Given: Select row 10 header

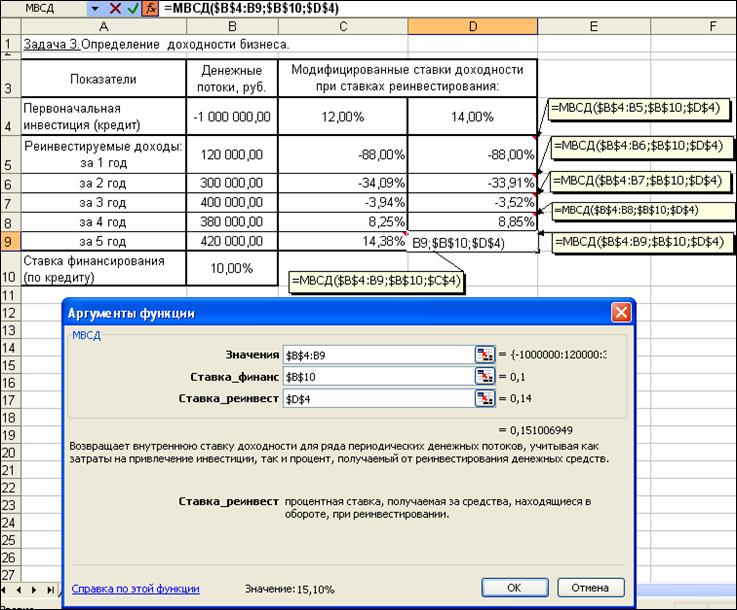Looking at the screenshot, I should click(x=9, y=270).
